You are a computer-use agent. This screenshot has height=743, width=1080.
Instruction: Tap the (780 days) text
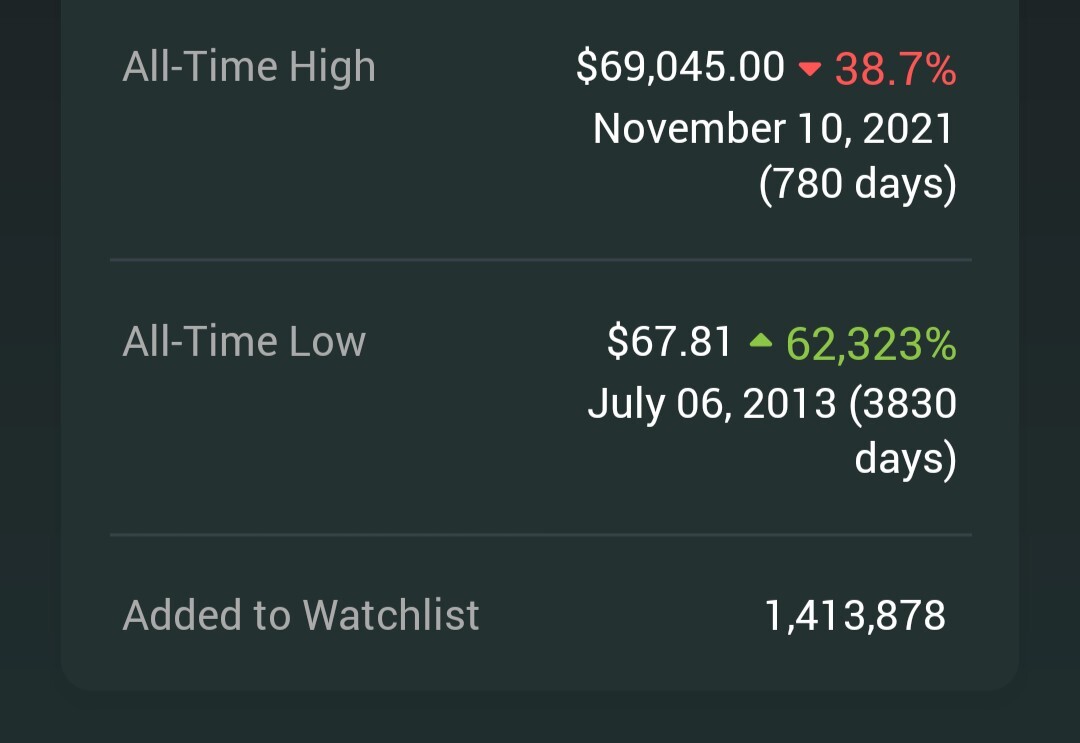(x=858, y=185)
